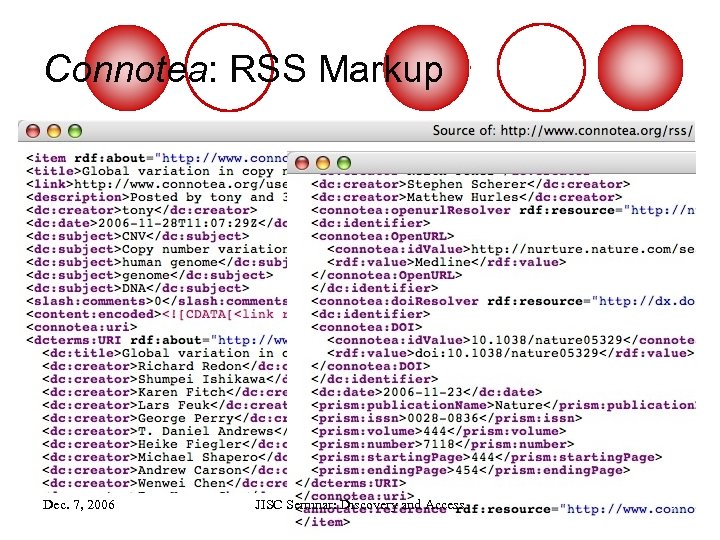
Task: Close the back source window via red button
Action: click(x=33, y=131)
